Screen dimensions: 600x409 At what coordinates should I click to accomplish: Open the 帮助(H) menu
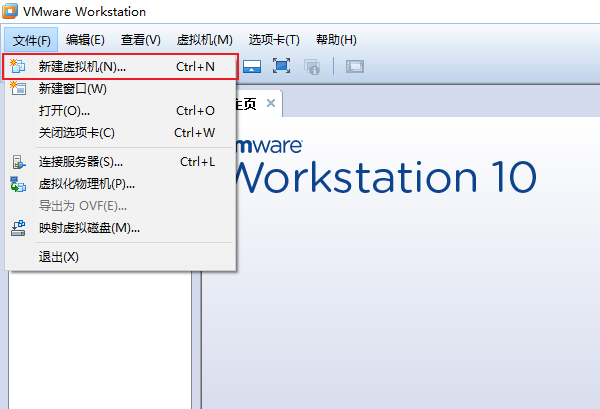click(336, 40)
